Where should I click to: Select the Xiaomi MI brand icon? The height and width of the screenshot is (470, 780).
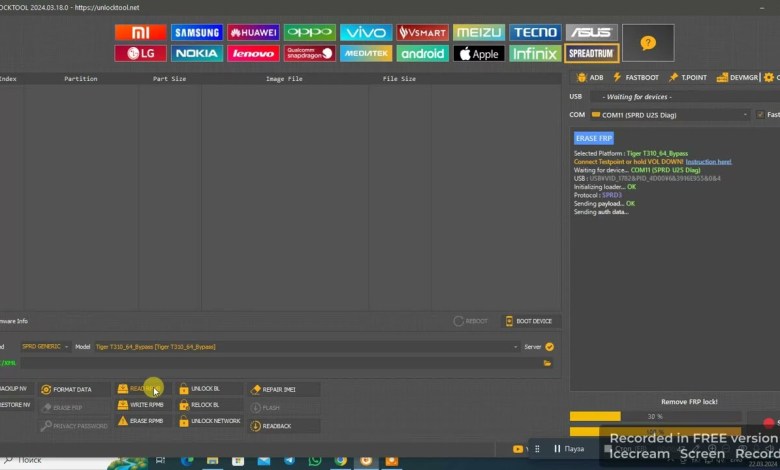tap(140, 32)
